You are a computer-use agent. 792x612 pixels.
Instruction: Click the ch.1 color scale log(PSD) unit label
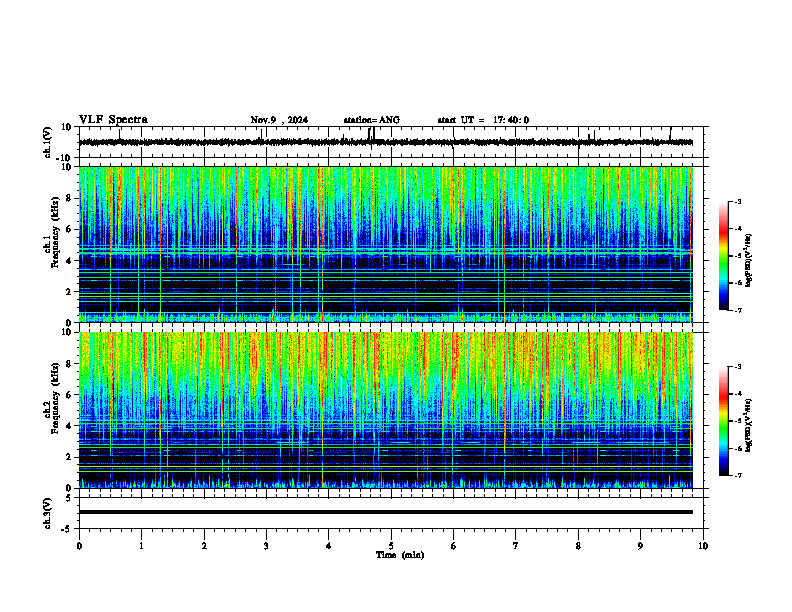pyautogui.click(x=749, y=260)
